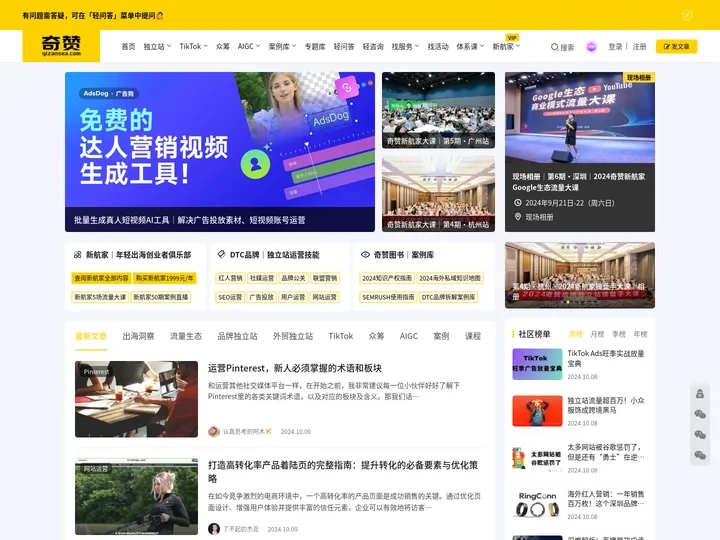This screenshot has width=720, height=540.
Task: Click the 现场相册 location pin icon
Action: coord(518,217)
